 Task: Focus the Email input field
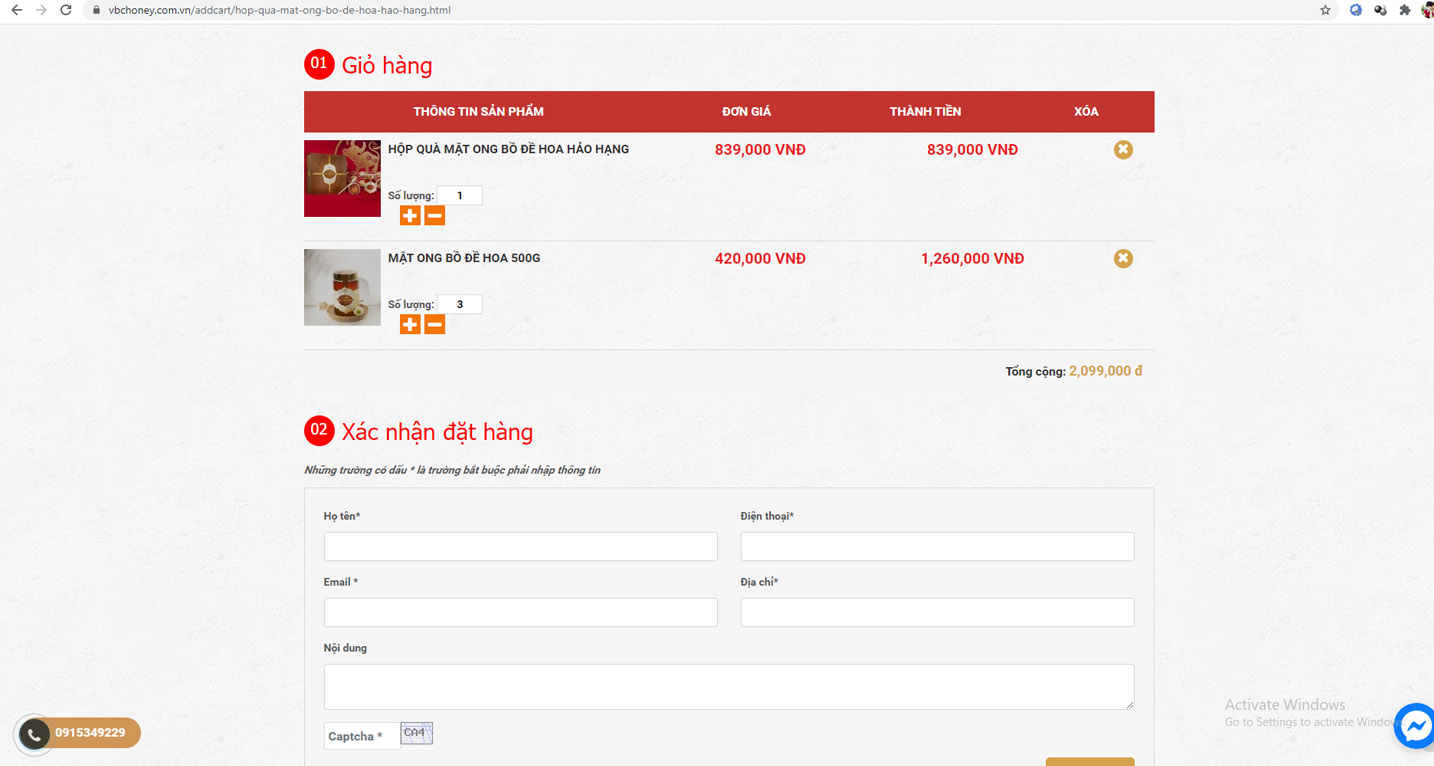(520, 612)
